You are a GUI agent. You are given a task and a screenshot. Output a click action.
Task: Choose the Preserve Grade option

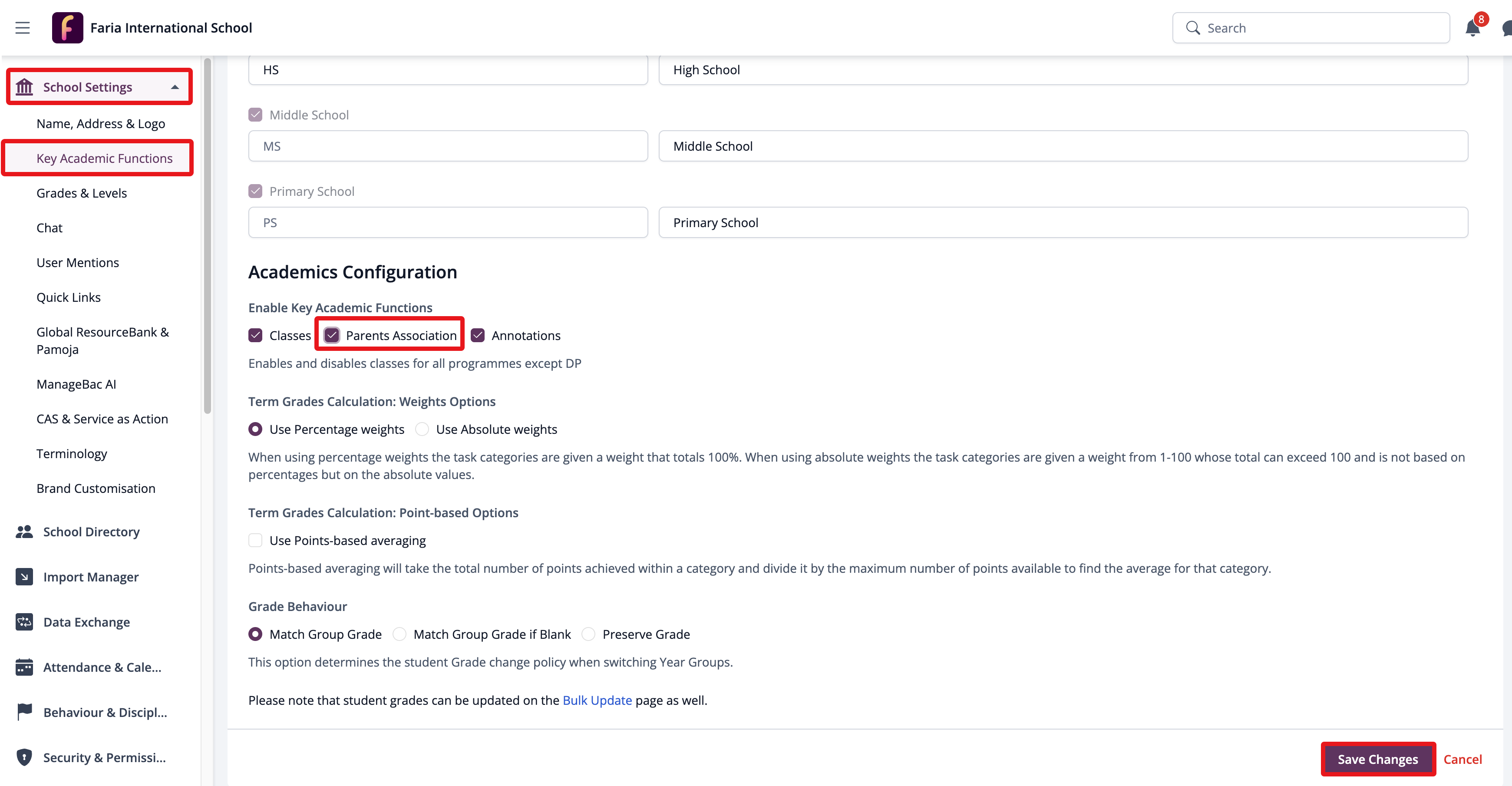[588, 634]
